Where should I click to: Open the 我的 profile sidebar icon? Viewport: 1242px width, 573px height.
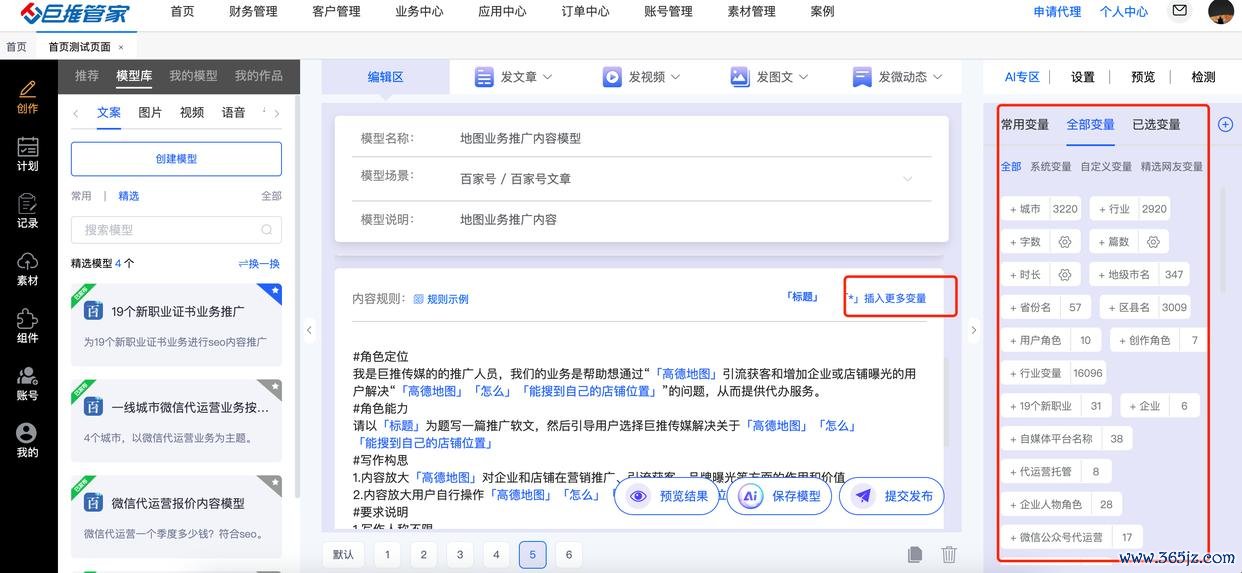pos(27,440)
